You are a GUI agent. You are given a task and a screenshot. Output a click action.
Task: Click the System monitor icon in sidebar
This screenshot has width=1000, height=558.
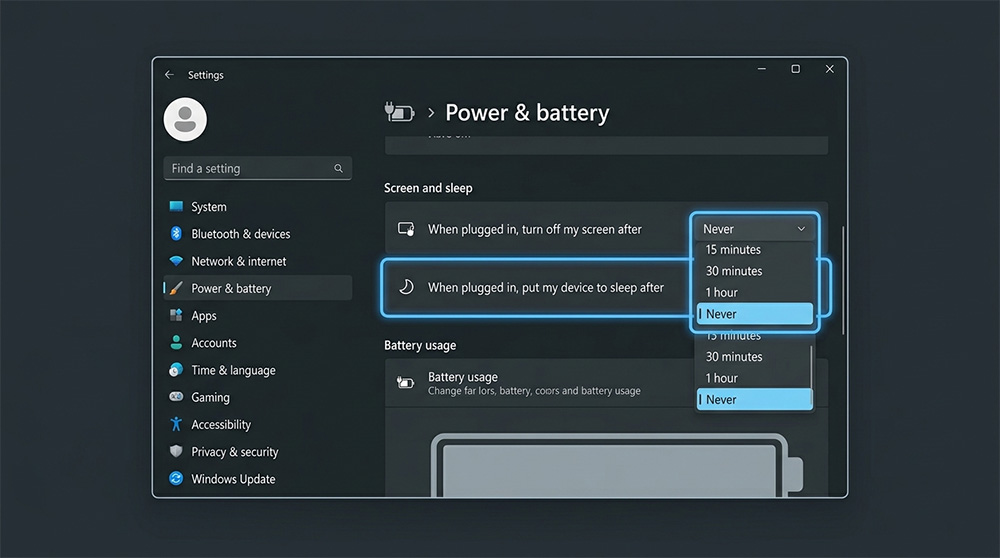[176, 206]
